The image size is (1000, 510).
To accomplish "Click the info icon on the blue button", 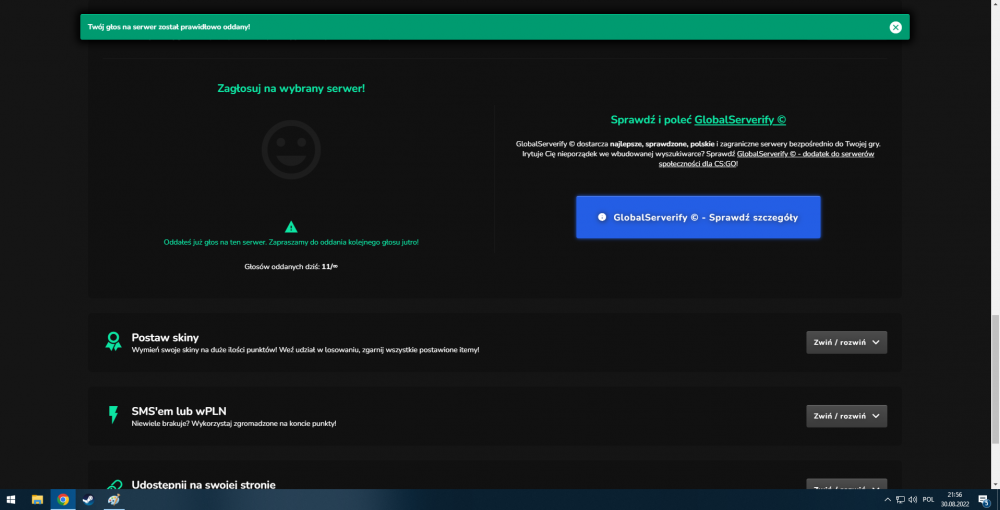I will (601, 217).
